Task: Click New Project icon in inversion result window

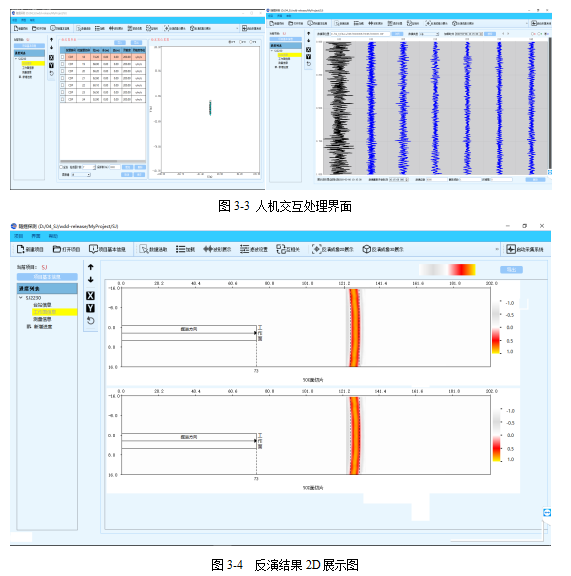Action: pos(21,249)
